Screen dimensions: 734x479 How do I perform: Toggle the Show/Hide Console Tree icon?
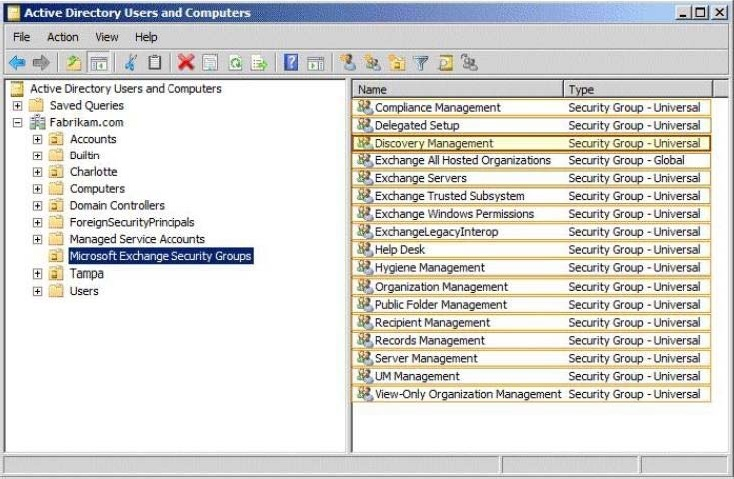[x=99, y=62]
